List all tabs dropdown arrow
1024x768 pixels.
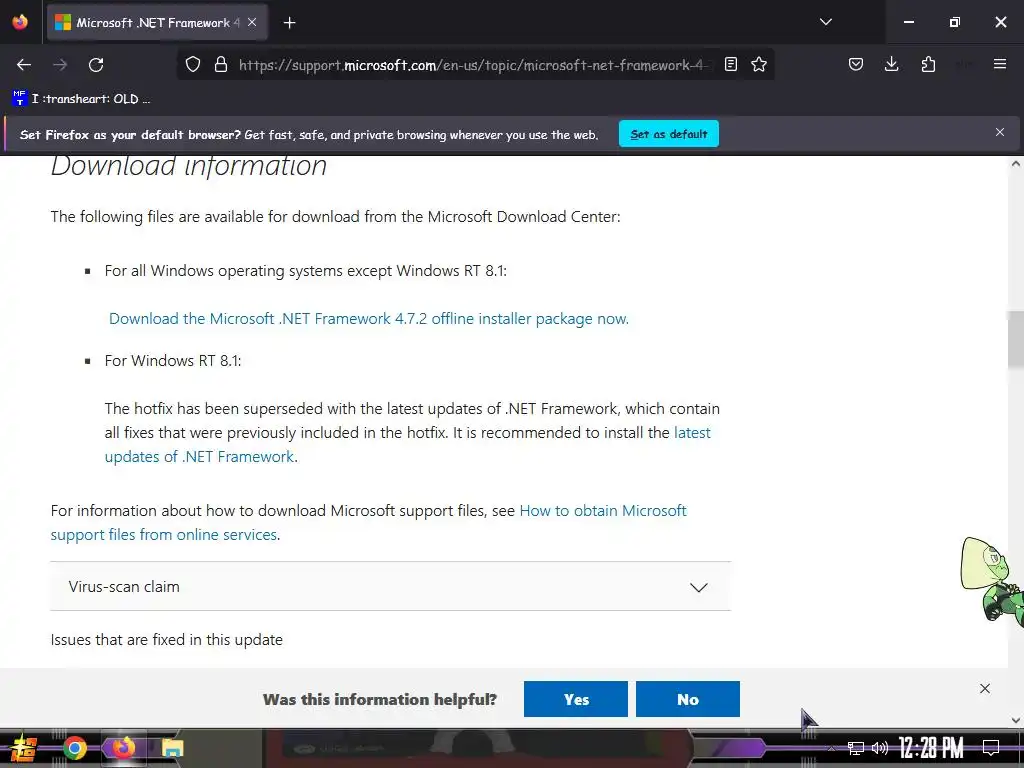[826, 22]
